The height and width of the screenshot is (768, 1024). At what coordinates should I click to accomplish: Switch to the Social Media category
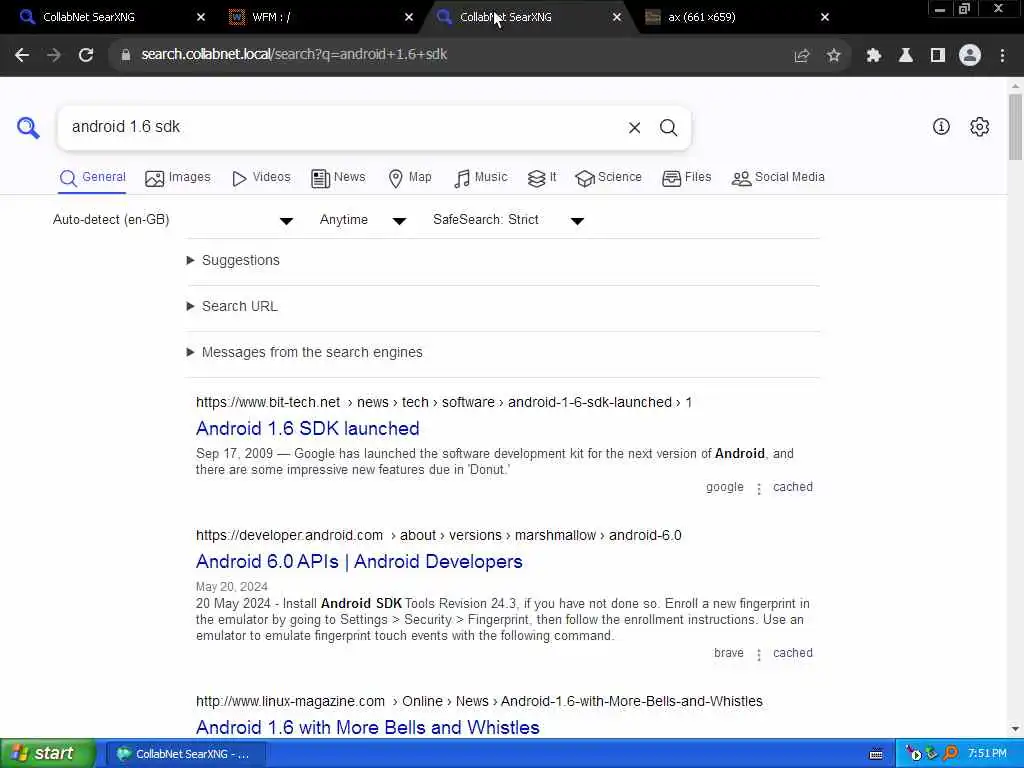click(778, 178)
